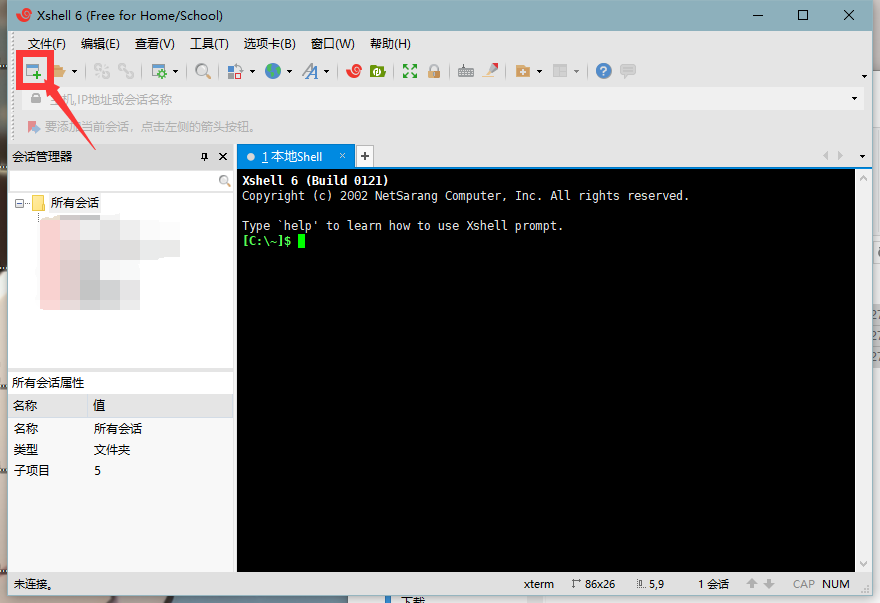
Task: Collapse the 所有会话 tree node
Action: click(20, 203)
